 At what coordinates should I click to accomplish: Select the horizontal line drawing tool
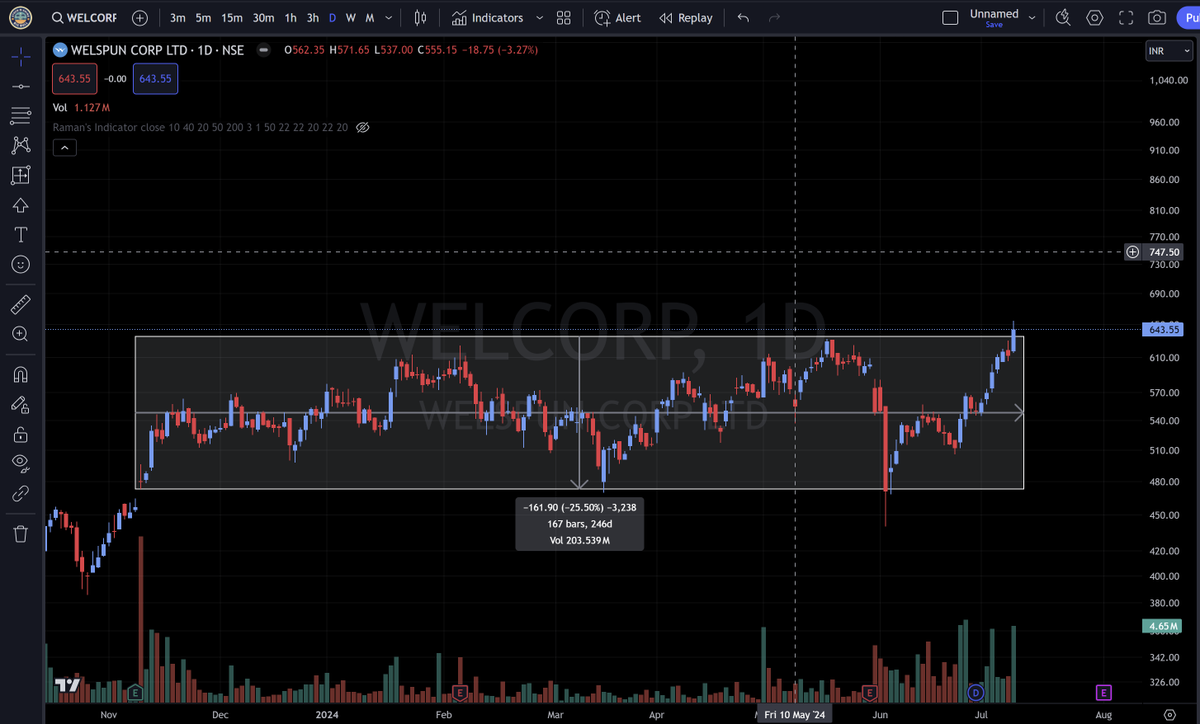20,87
